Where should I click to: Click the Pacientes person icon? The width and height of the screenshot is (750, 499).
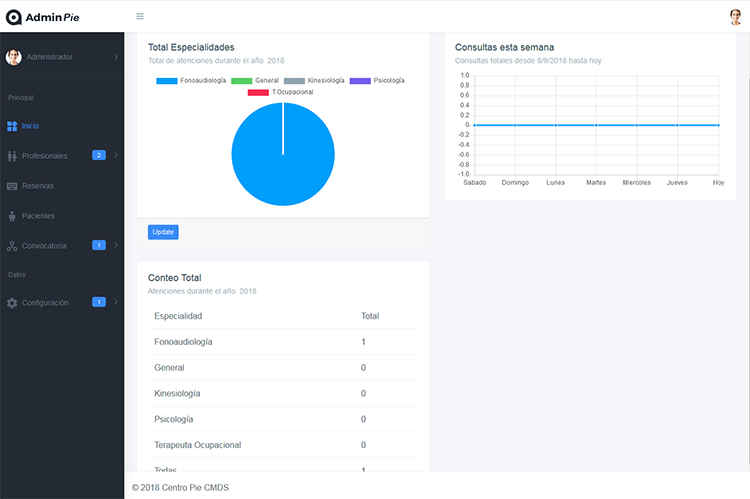pyautogui.click(x=12, y=216)
